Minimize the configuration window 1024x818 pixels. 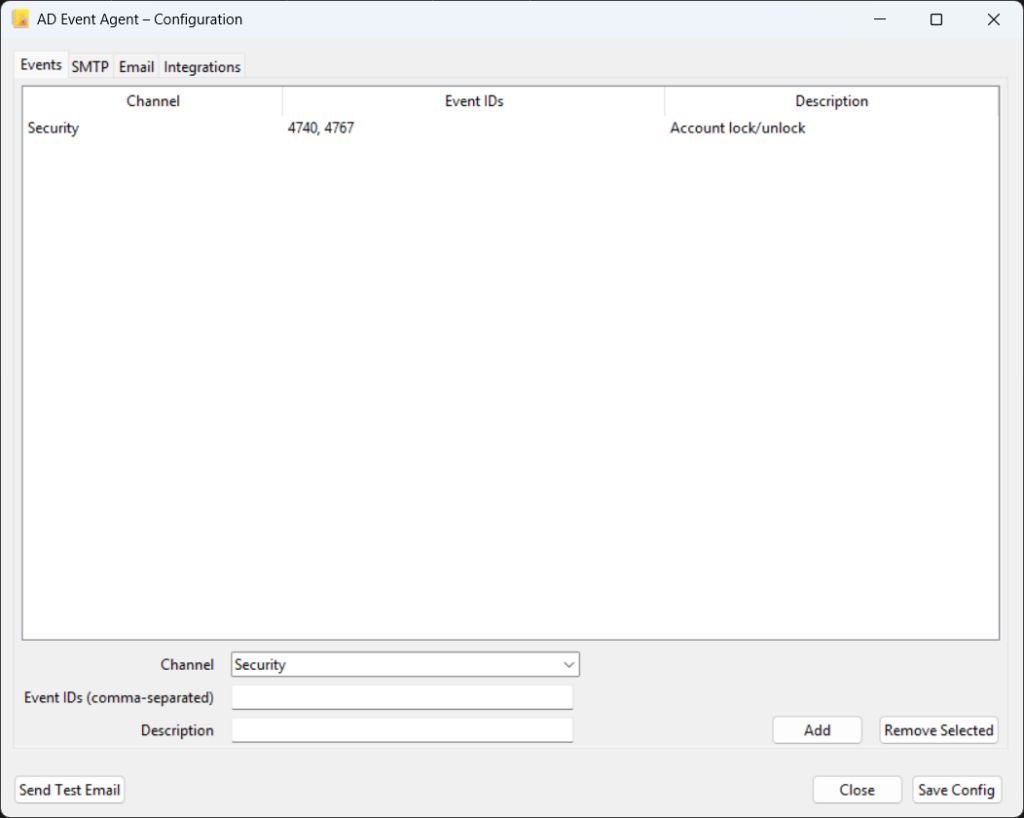[x=880, y=19]
